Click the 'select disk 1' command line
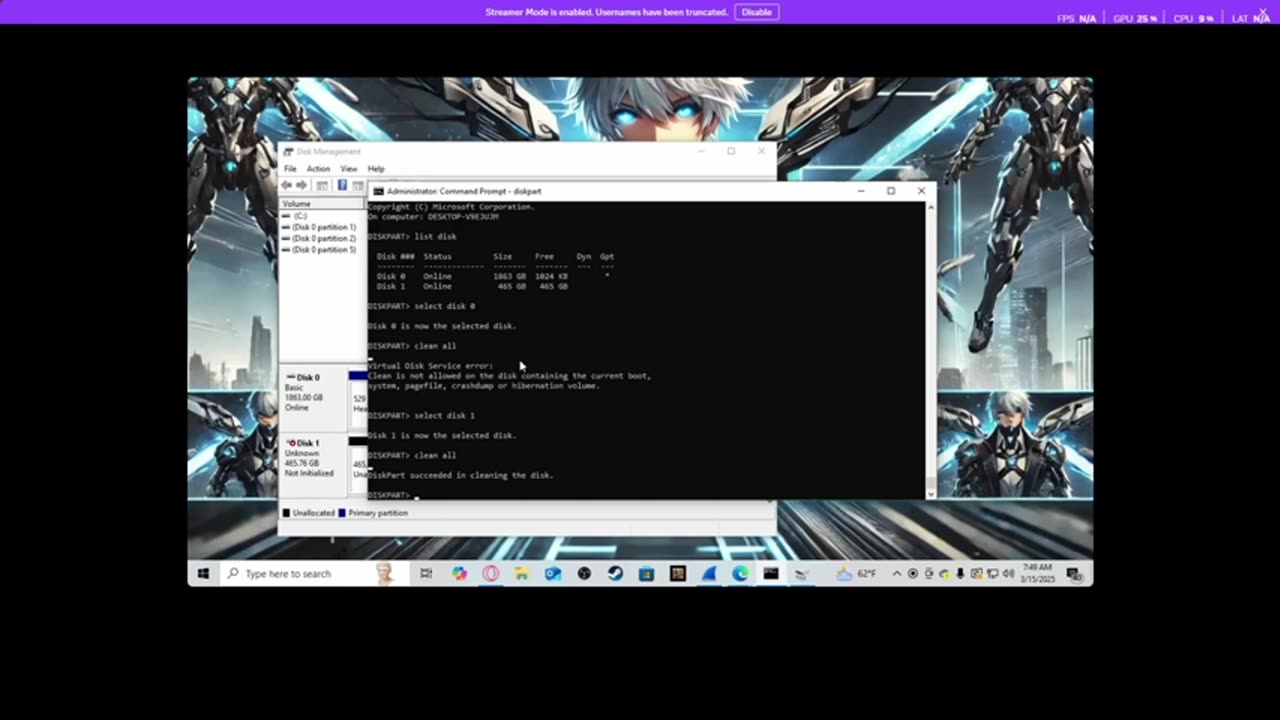This screenshot has width=1280, height=720. click(x=421, y=415)
